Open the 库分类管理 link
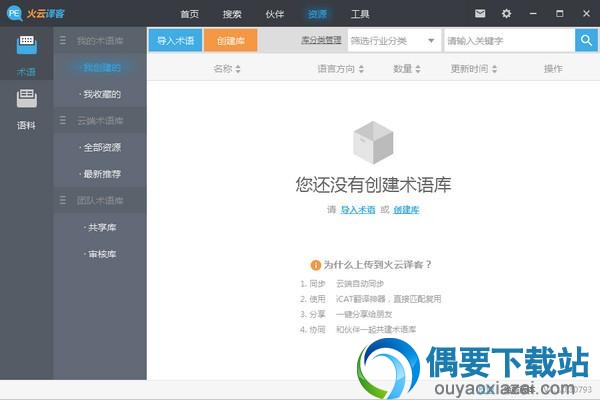 click(321, 40)
